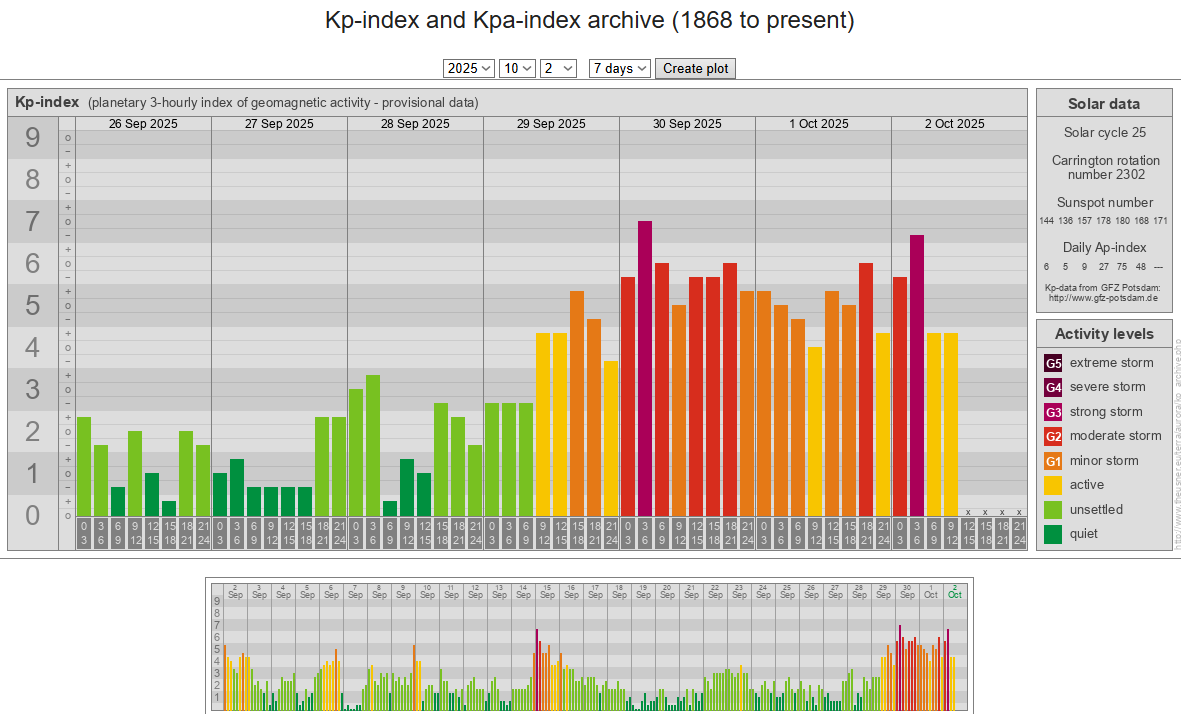Expand the '7 days' range dropdown
This screenshot has width=1181, height=714.
click(x=620, y=68)
